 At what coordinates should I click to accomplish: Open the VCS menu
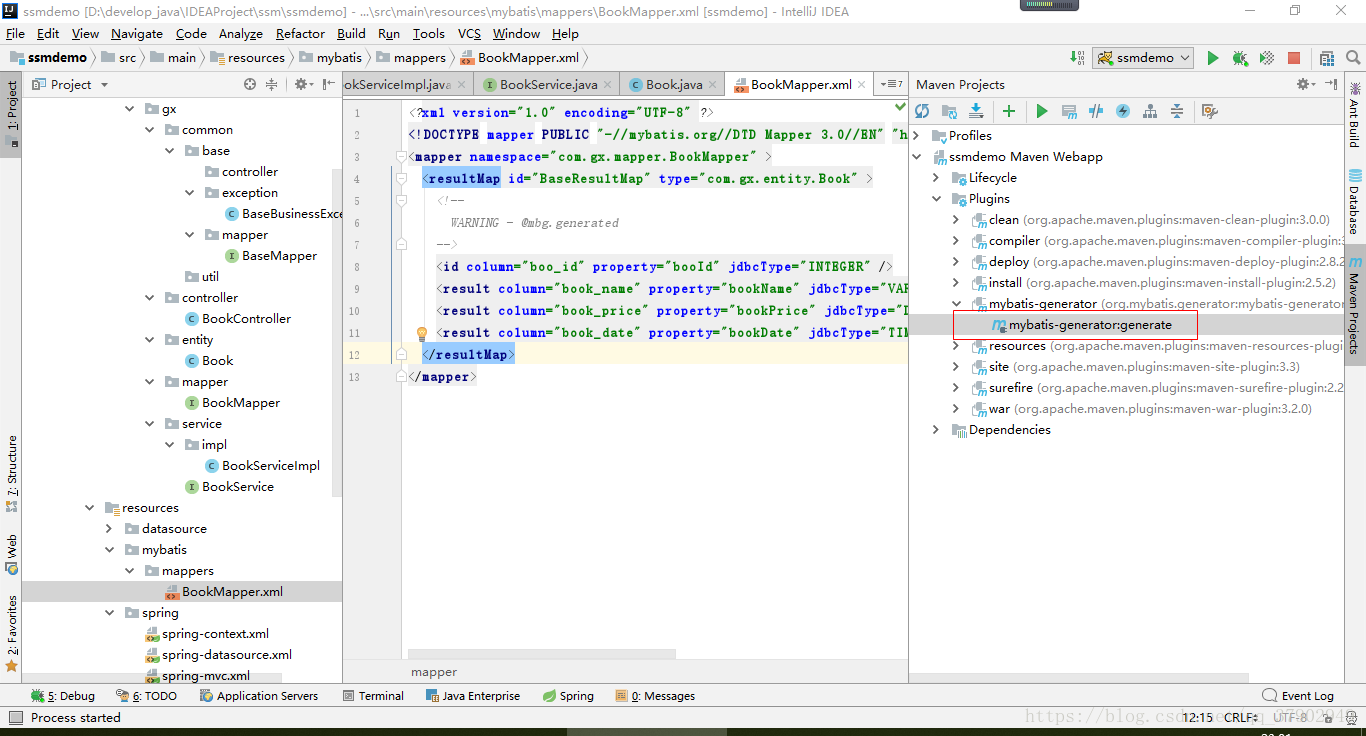coord(469,33)
